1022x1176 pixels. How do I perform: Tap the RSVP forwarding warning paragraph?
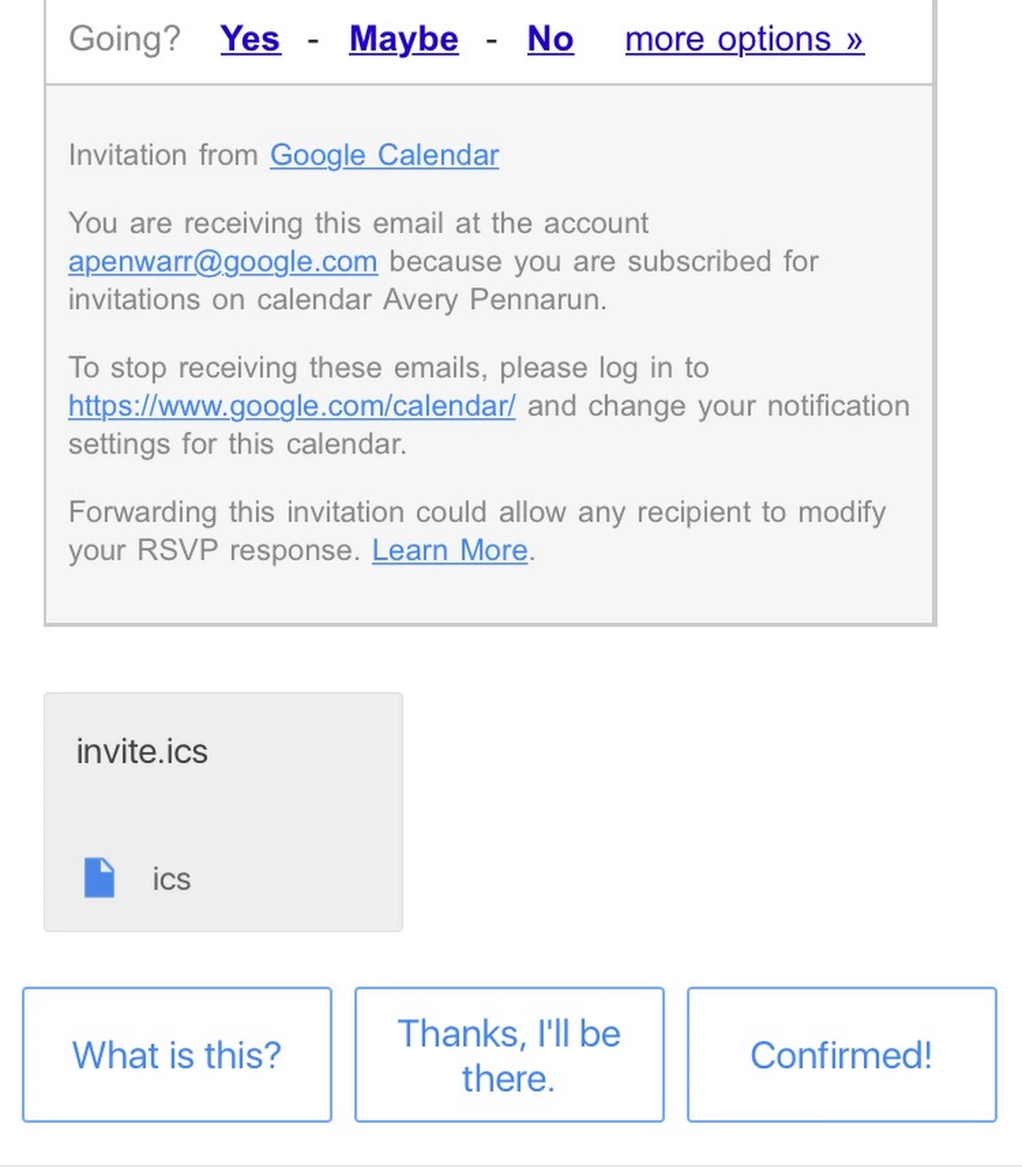coord(477,531)
